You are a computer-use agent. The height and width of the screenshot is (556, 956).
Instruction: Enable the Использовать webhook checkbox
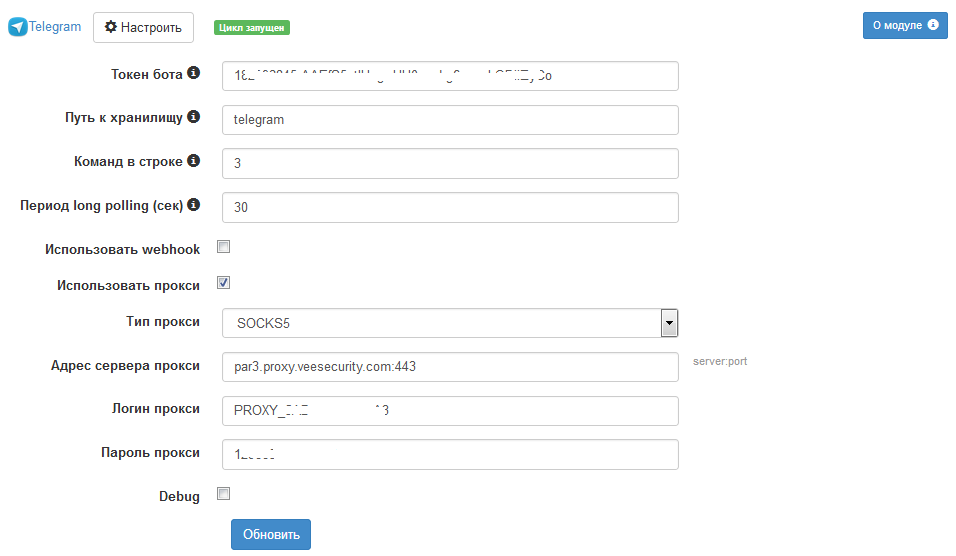[x=224, y=247]
